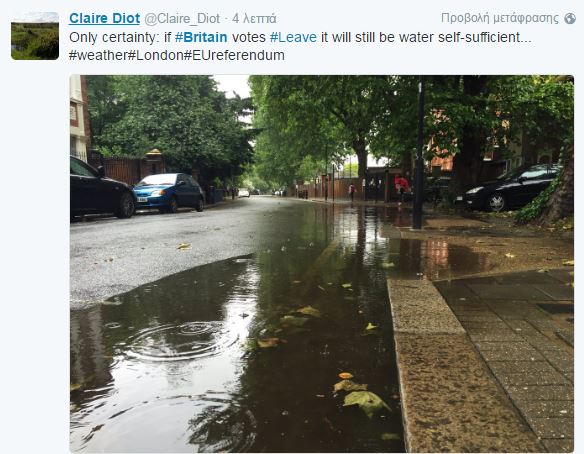
Task: Click the #EUreferendum hashtag text
Action: click(x=234, y=55)
